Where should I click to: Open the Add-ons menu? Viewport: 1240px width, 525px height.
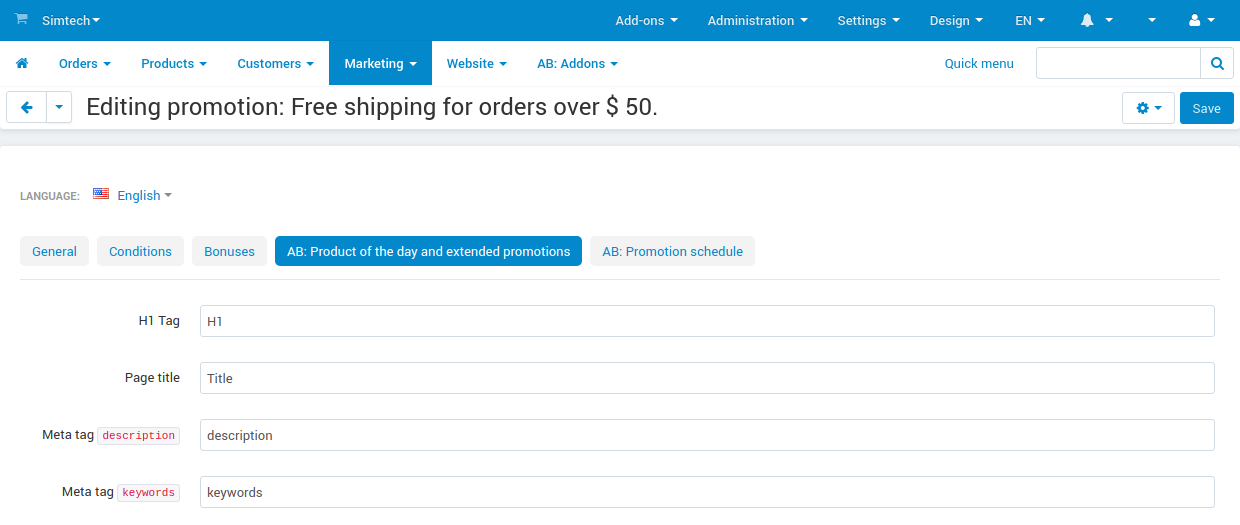click(646, 20)
